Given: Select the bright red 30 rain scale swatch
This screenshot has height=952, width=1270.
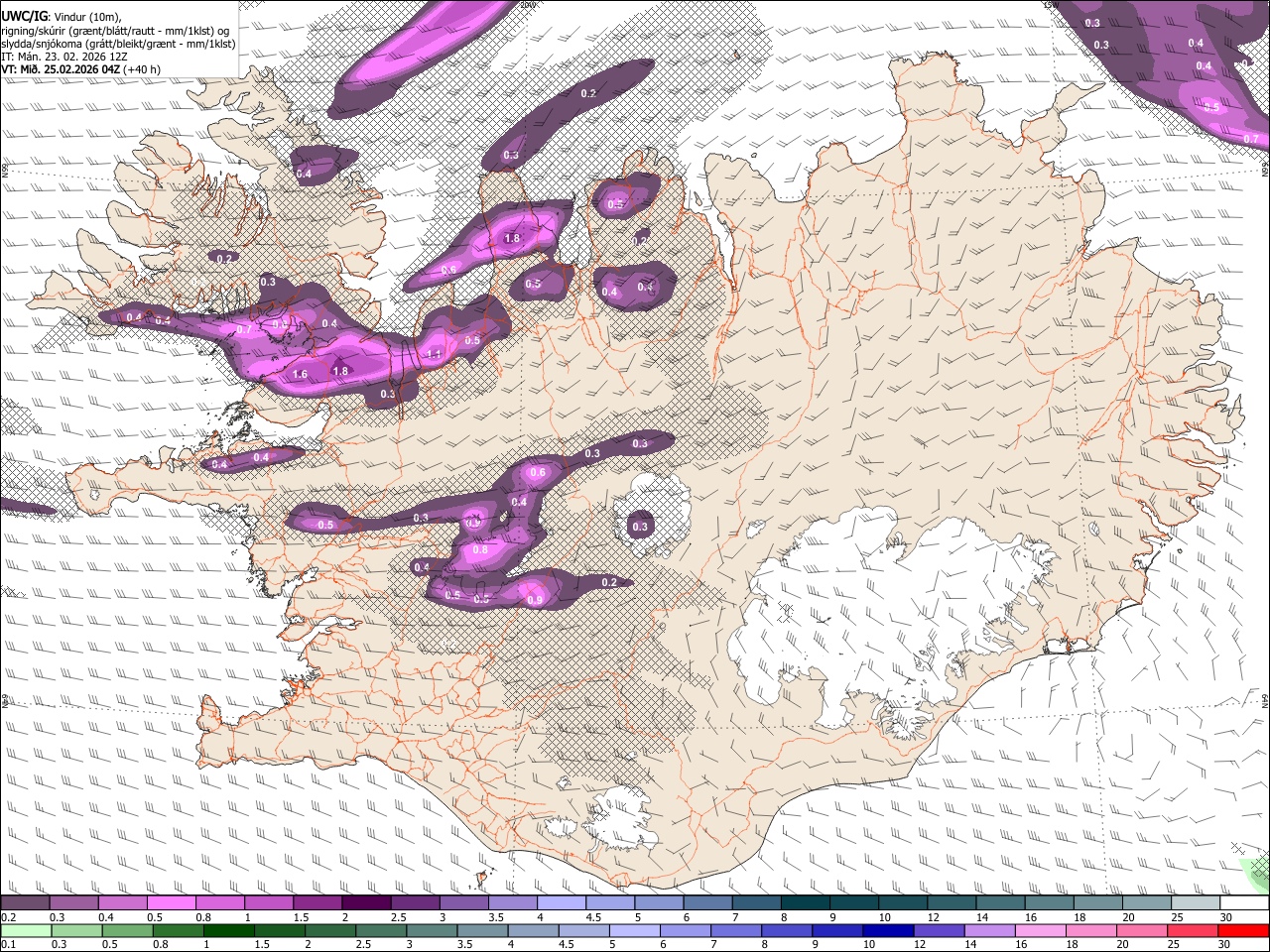Looking at the screenshot, I should (1244, 930).
